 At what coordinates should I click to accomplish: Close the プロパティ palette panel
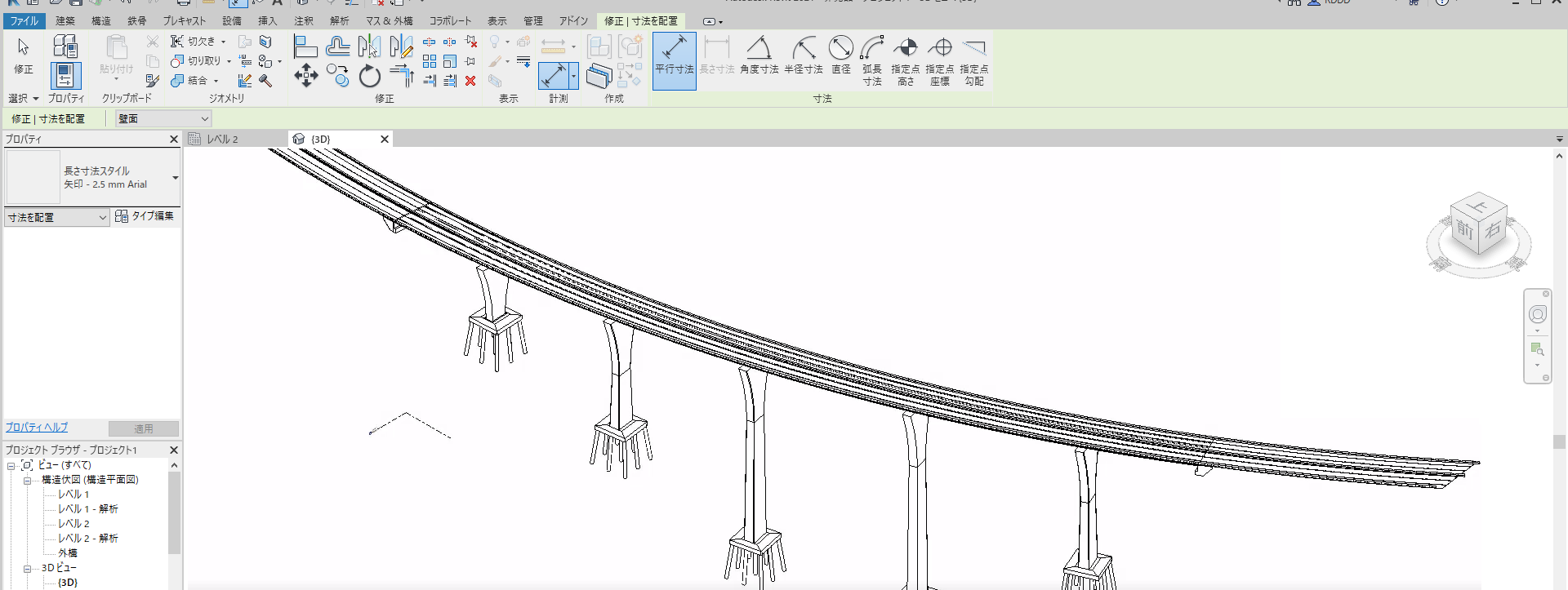173,140
